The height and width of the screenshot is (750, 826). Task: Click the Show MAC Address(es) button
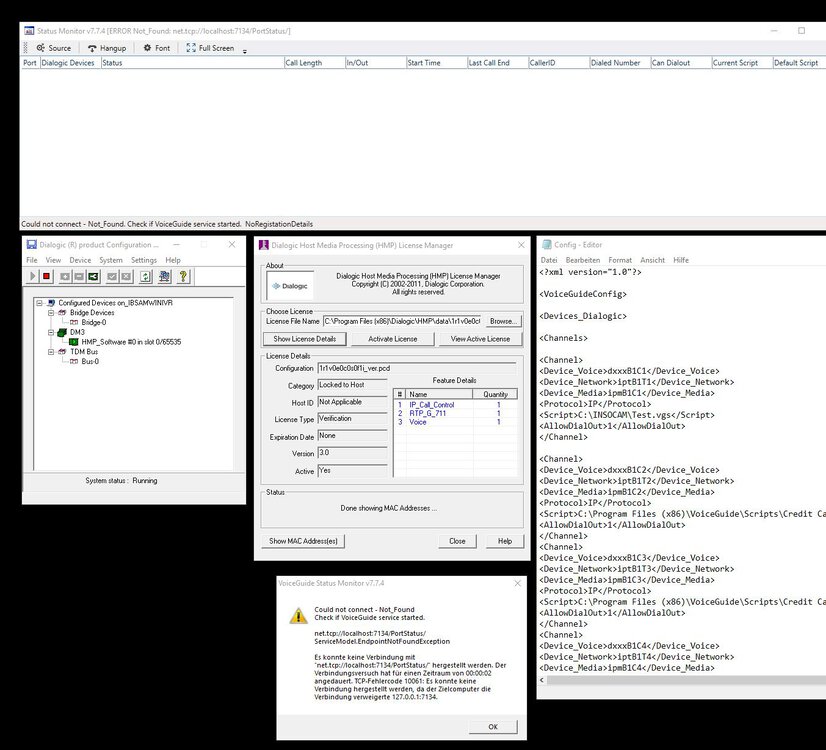coord(303,541)
